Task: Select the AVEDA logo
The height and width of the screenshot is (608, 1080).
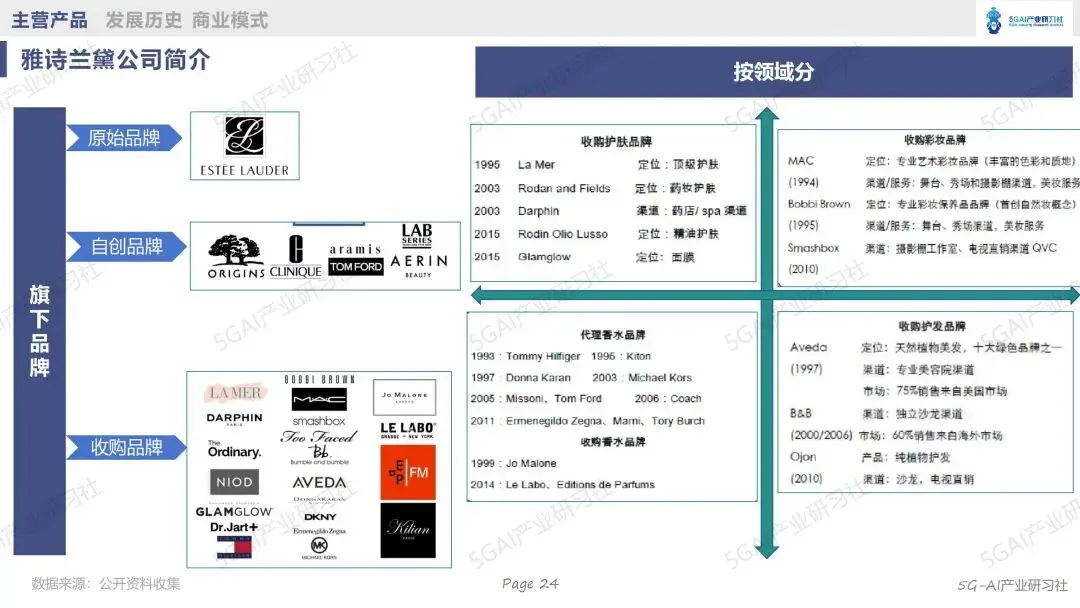Action: (x=319, y=483)
